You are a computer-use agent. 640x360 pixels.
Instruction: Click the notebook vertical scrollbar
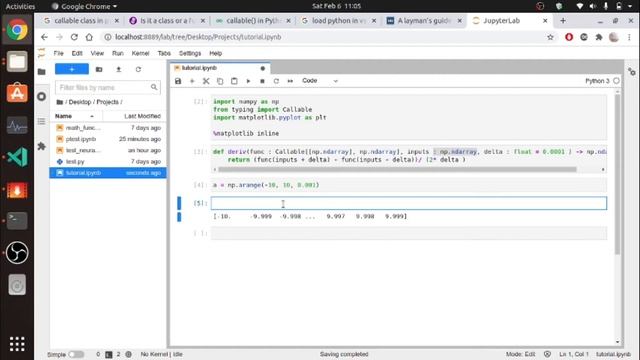click(617, 175)
